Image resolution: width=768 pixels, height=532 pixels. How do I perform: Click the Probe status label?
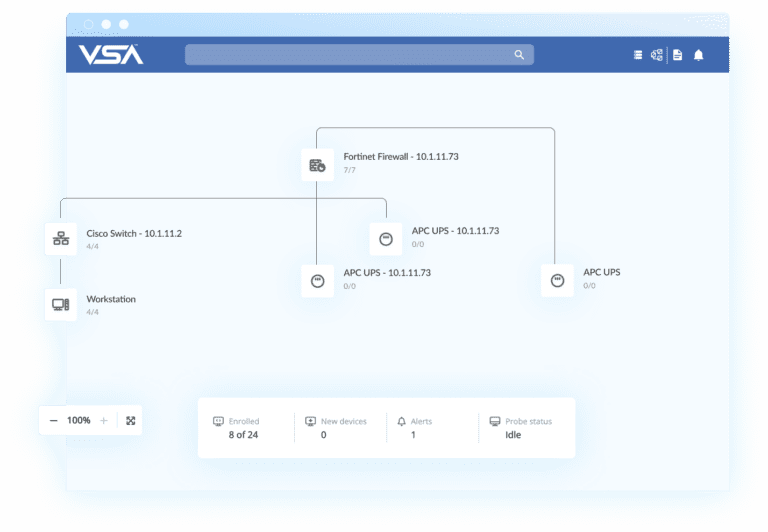tap(528, 421)
